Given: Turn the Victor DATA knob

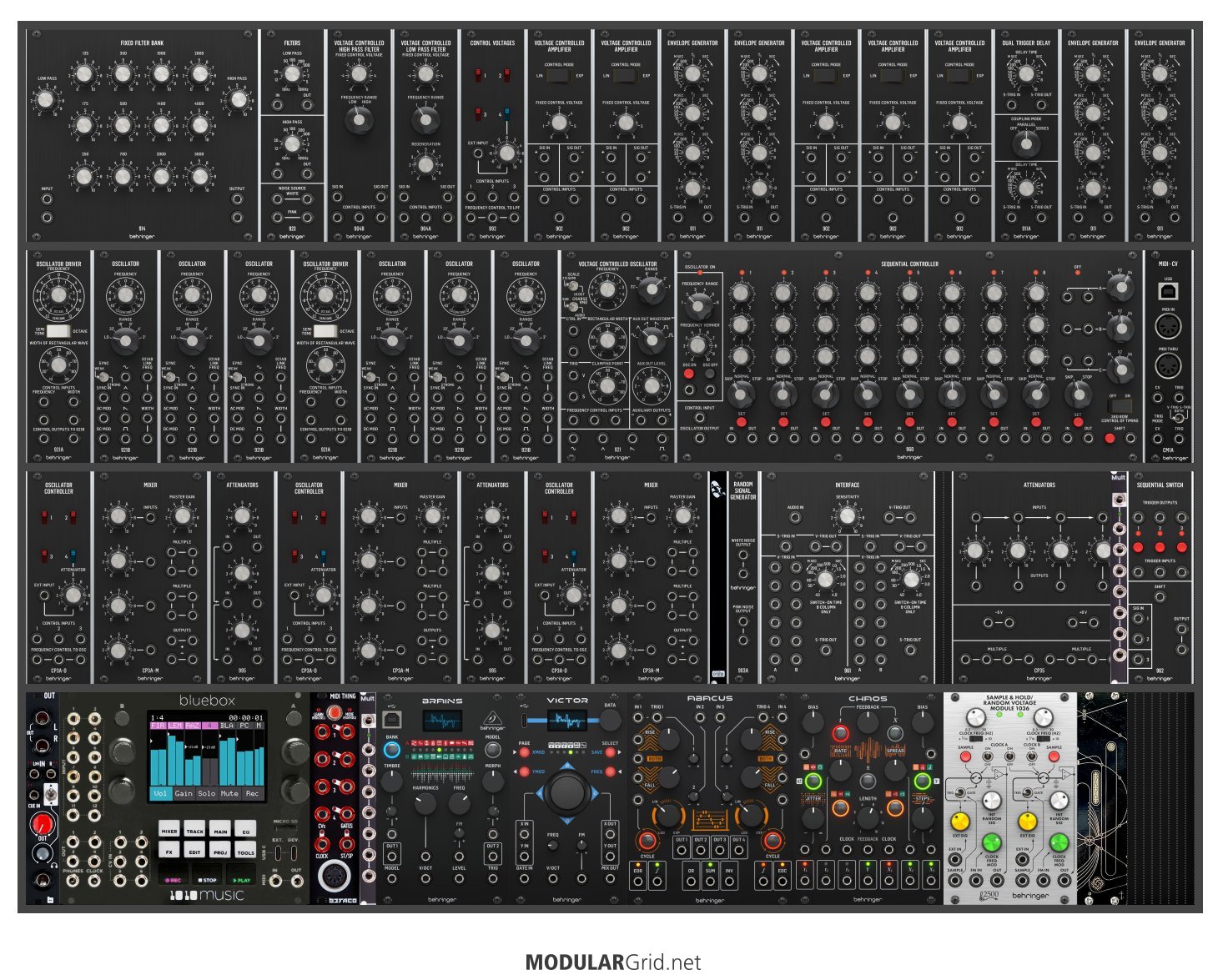Looking at the screenshot, I should [610, 721].
